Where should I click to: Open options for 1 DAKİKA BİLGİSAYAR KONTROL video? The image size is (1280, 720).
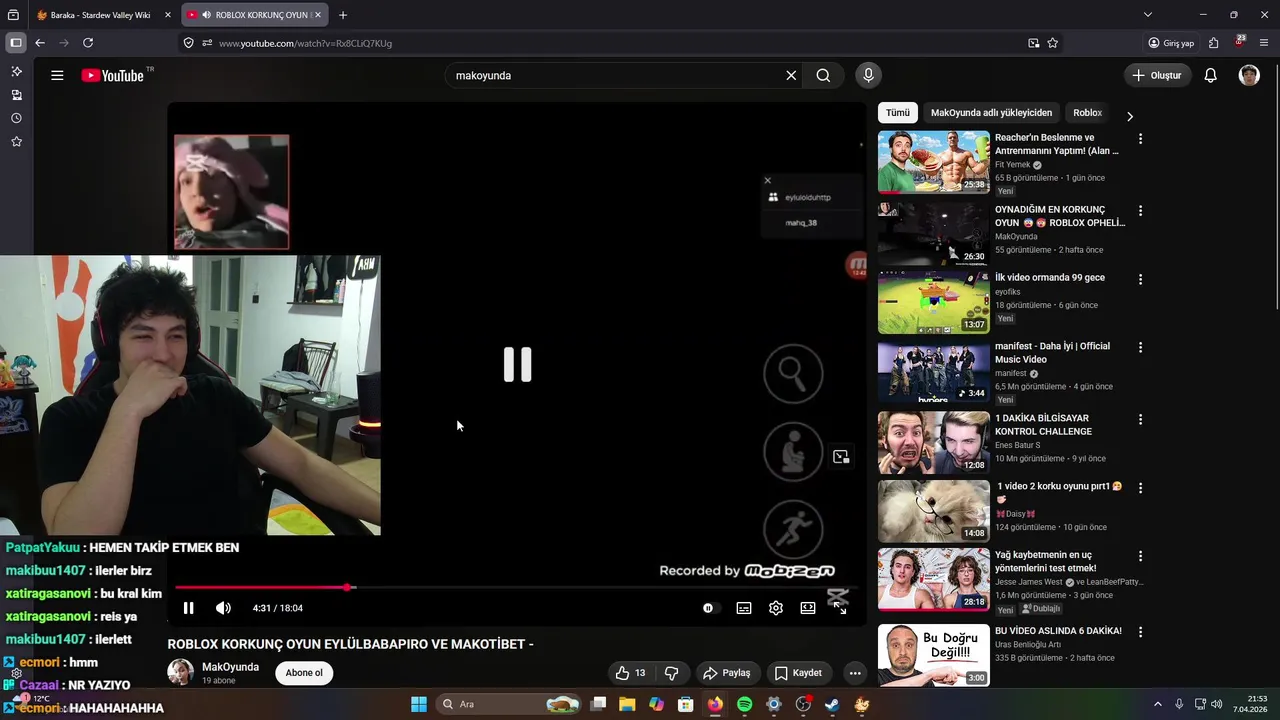[1140, 419]
